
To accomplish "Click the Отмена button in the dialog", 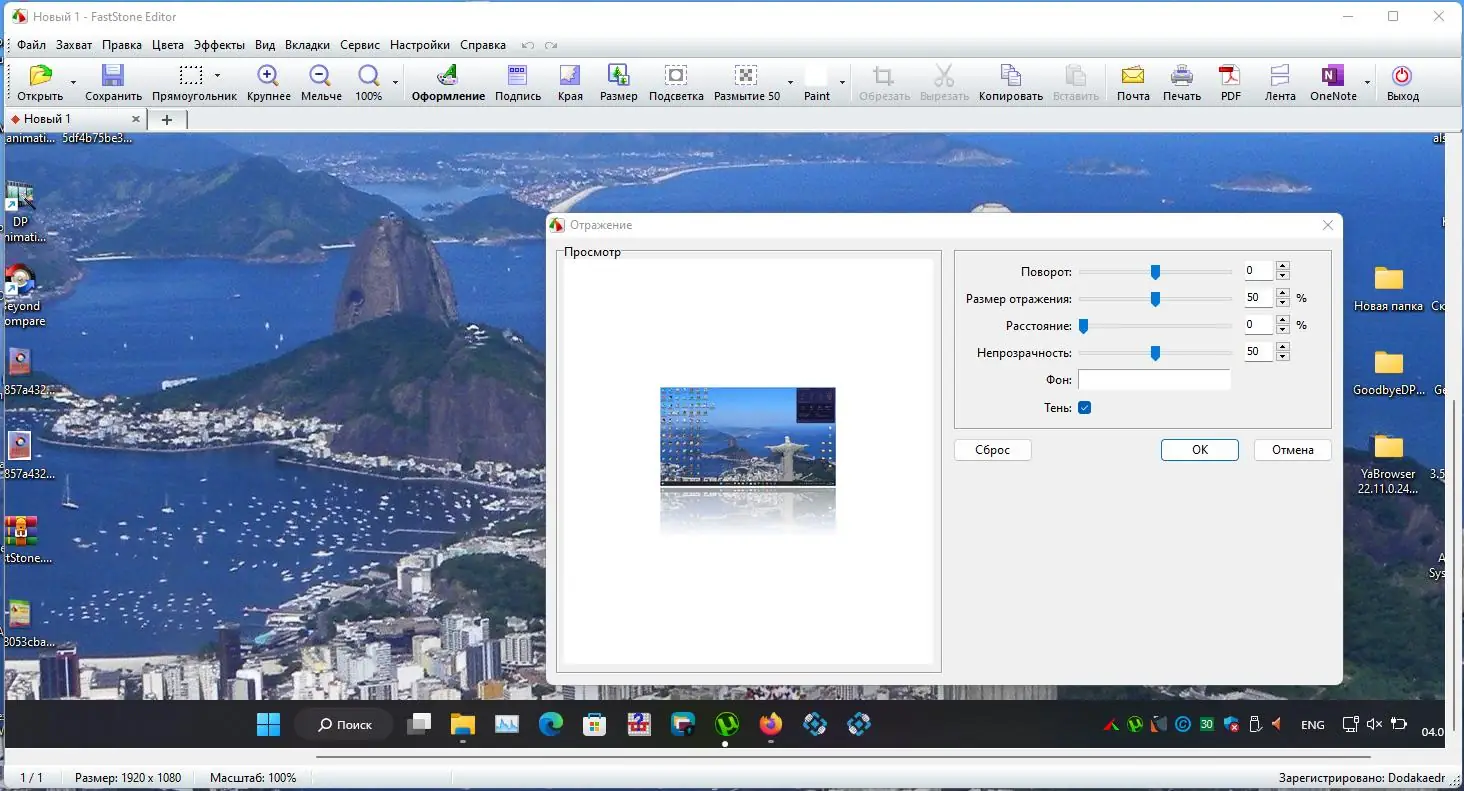I will [1292, 450].
